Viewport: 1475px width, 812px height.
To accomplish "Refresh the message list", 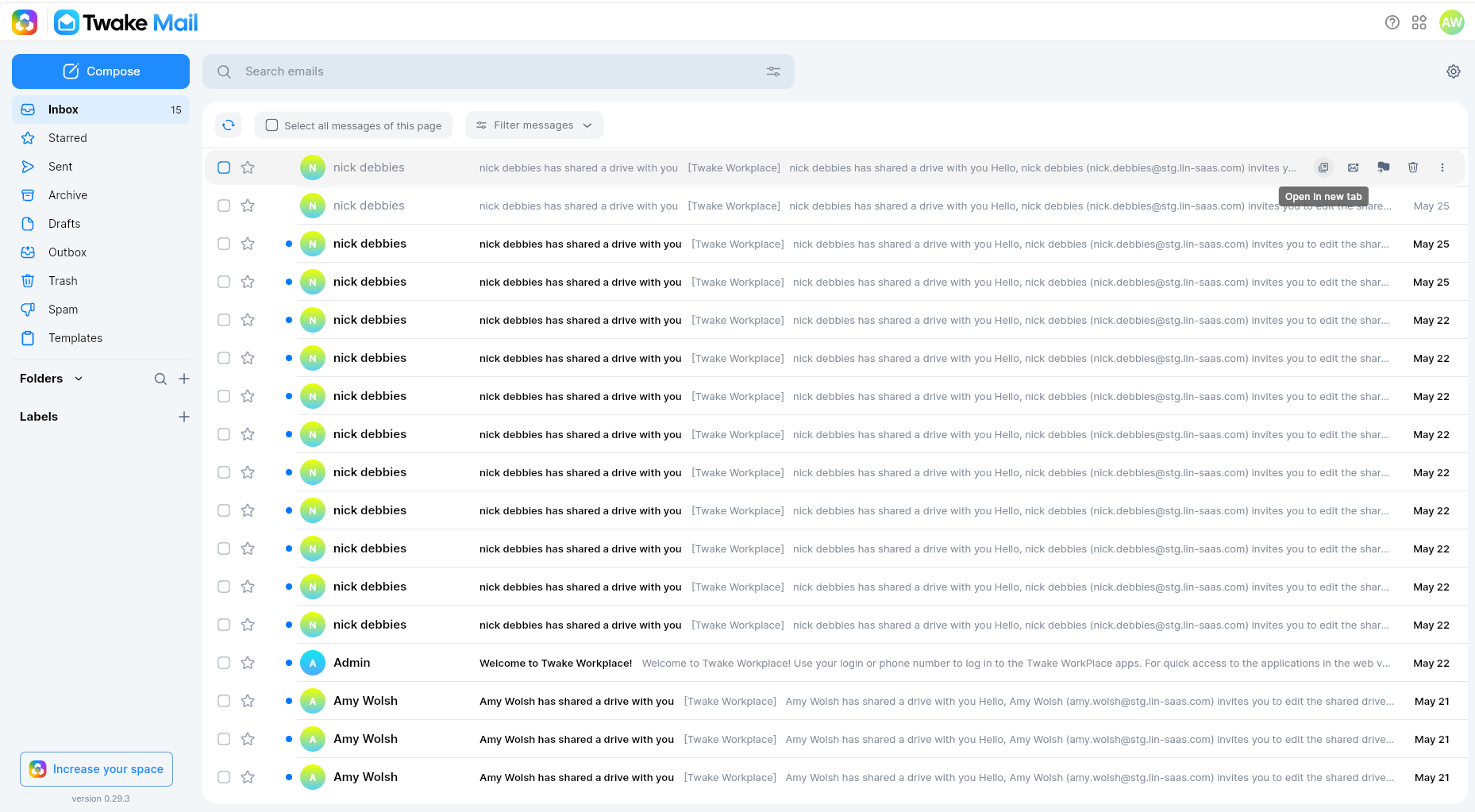I will tap(229, 125).
